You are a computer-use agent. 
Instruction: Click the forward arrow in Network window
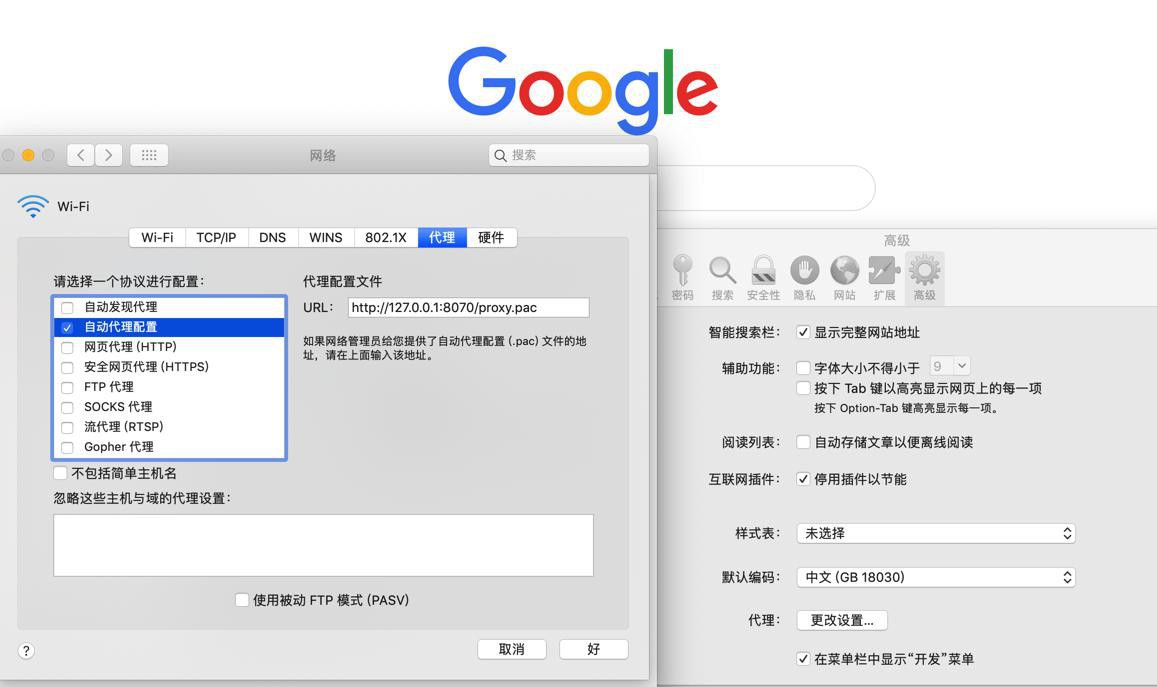click(x=108, y=155)
